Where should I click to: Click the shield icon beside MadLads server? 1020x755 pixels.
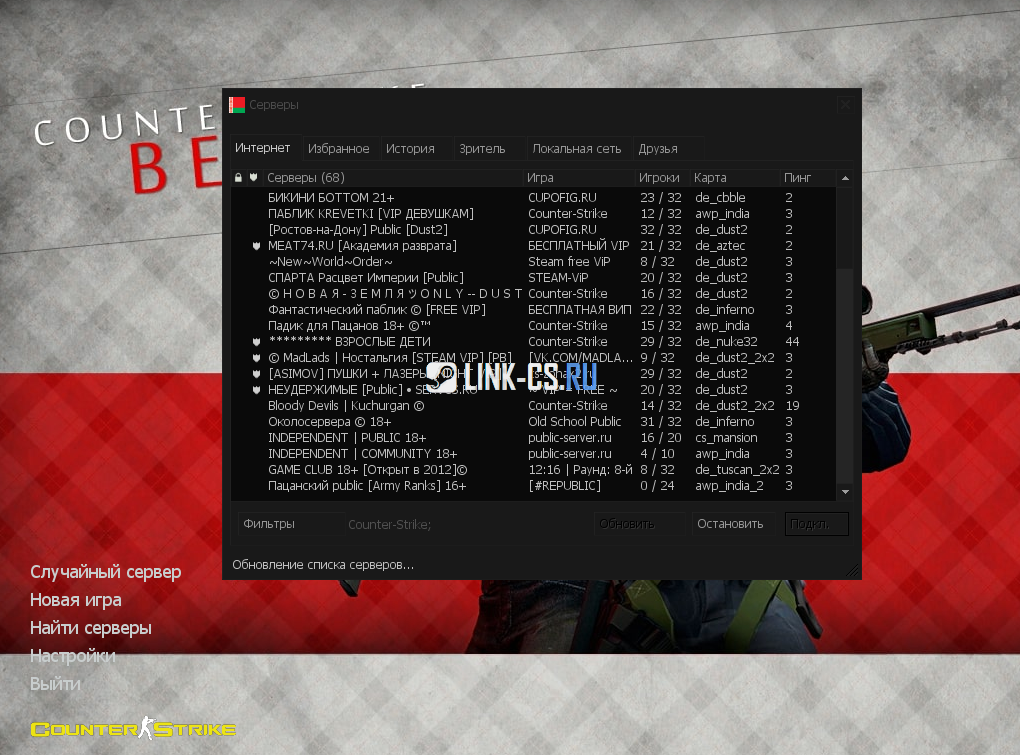257,358
